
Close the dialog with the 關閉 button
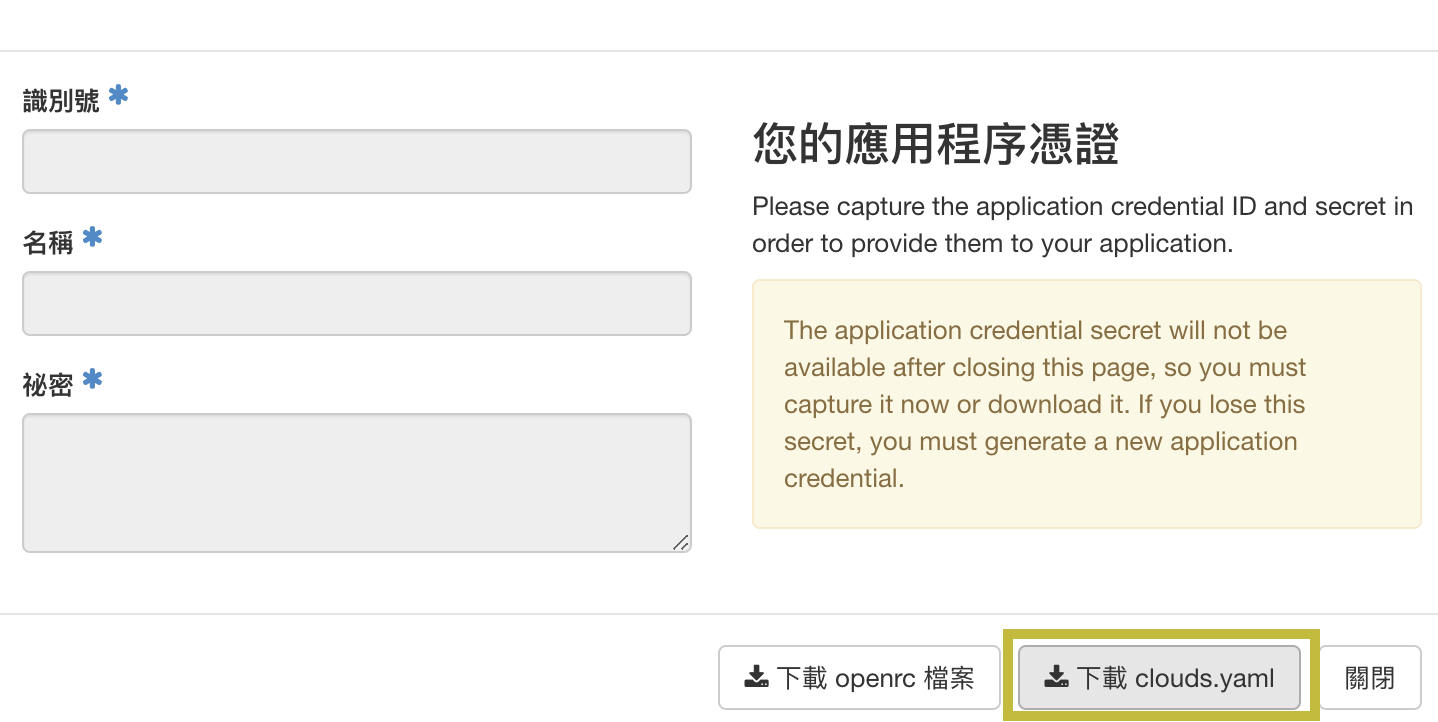pyautogui.click(x=1369, y=678)
